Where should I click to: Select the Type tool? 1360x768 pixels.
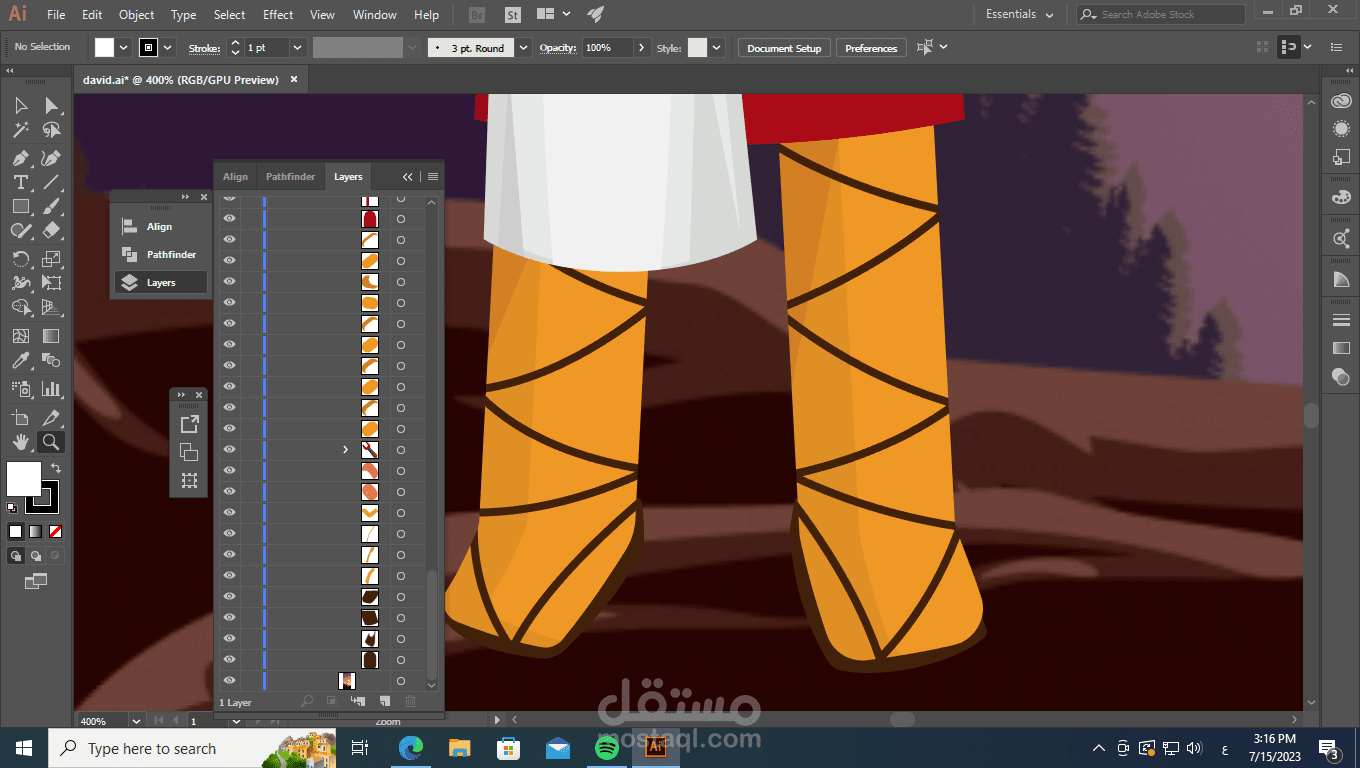pyautogui.click(x=20, y=182)
